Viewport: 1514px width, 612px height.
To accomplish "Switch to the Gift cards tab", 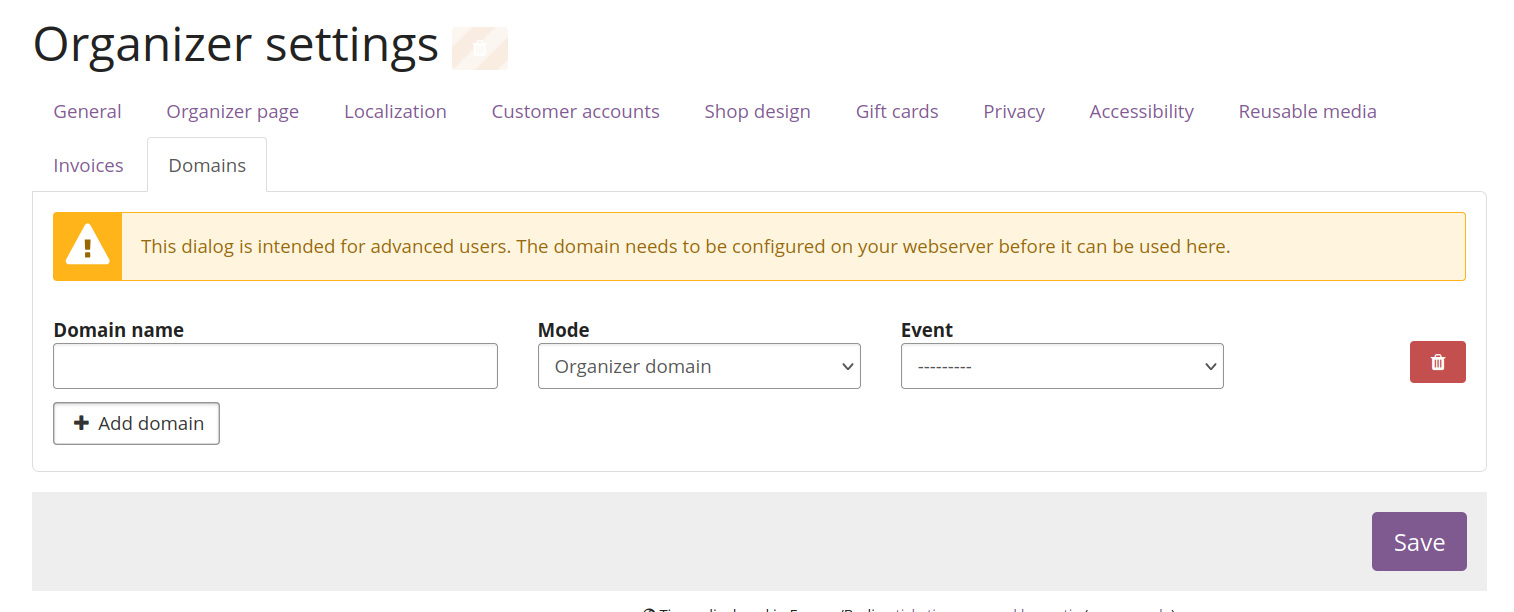I will click(896, 111).
